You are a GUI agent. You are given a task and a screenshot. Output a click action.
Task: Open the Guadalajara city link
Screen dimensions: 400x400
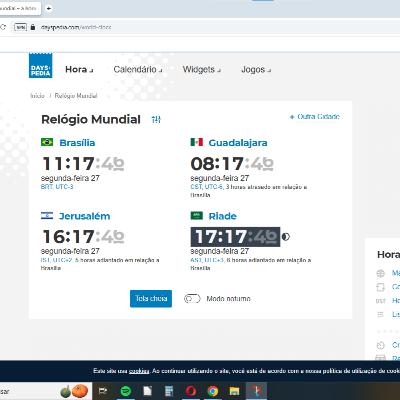pos(238,143)
